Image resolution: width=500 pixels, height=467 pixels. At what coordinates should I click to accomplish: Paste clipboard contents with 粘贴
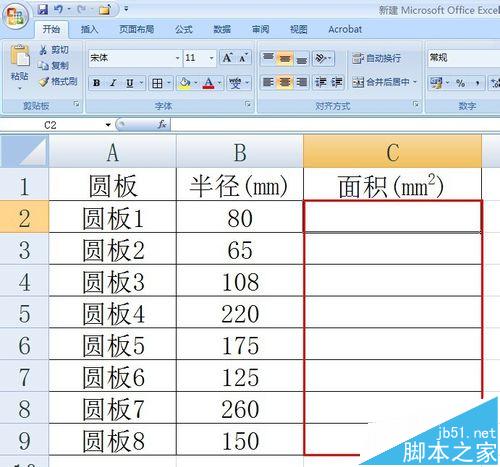pos(19,67)
